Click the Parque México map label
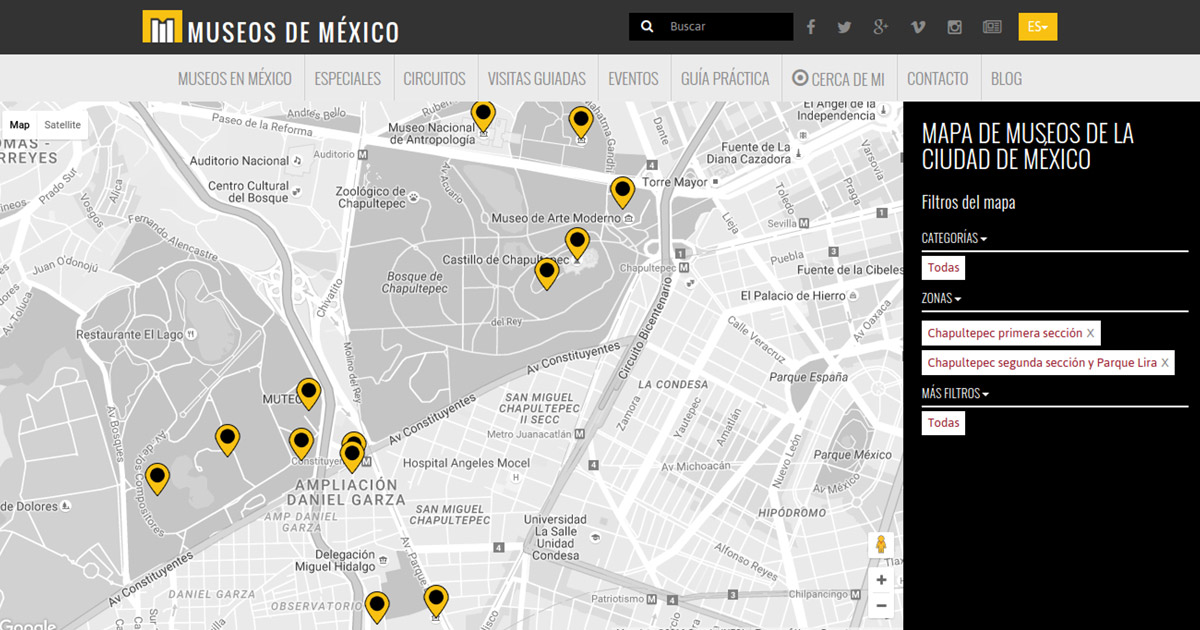The width and height of the screenshot is (1200, 630). click(x=852, y=455)
